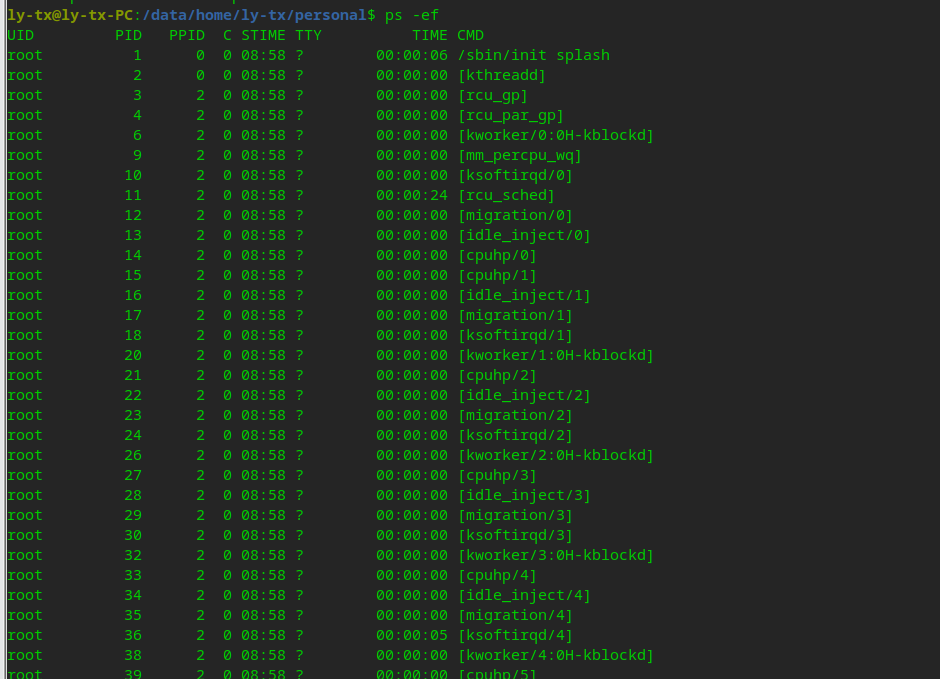Click the [idle_inject/4] process name
This screenshot has width=940, height=679.
(525, 596)
